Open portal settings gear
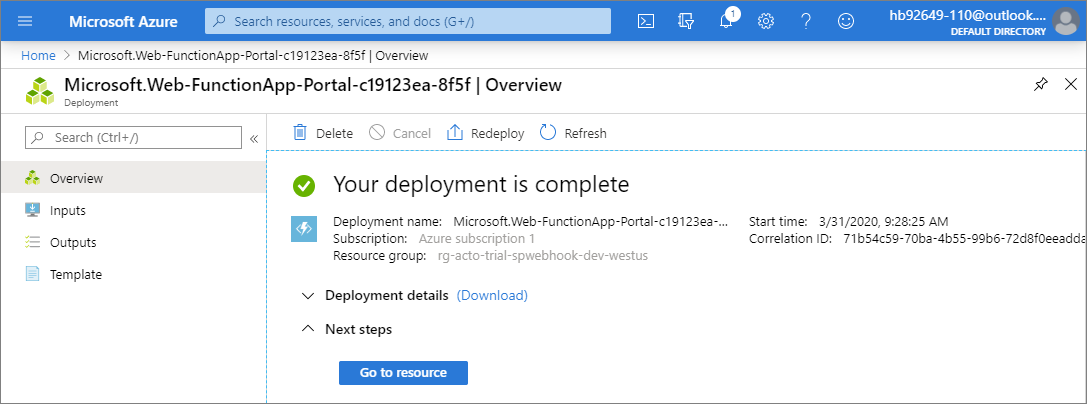Screen dimensions: 1087x404 point(766,21)
